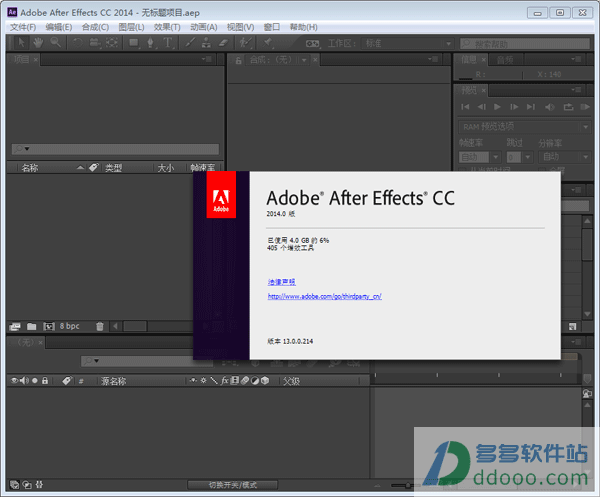
Task: Select the Zoom magnifier tool
Action: [x=55, y=42]
